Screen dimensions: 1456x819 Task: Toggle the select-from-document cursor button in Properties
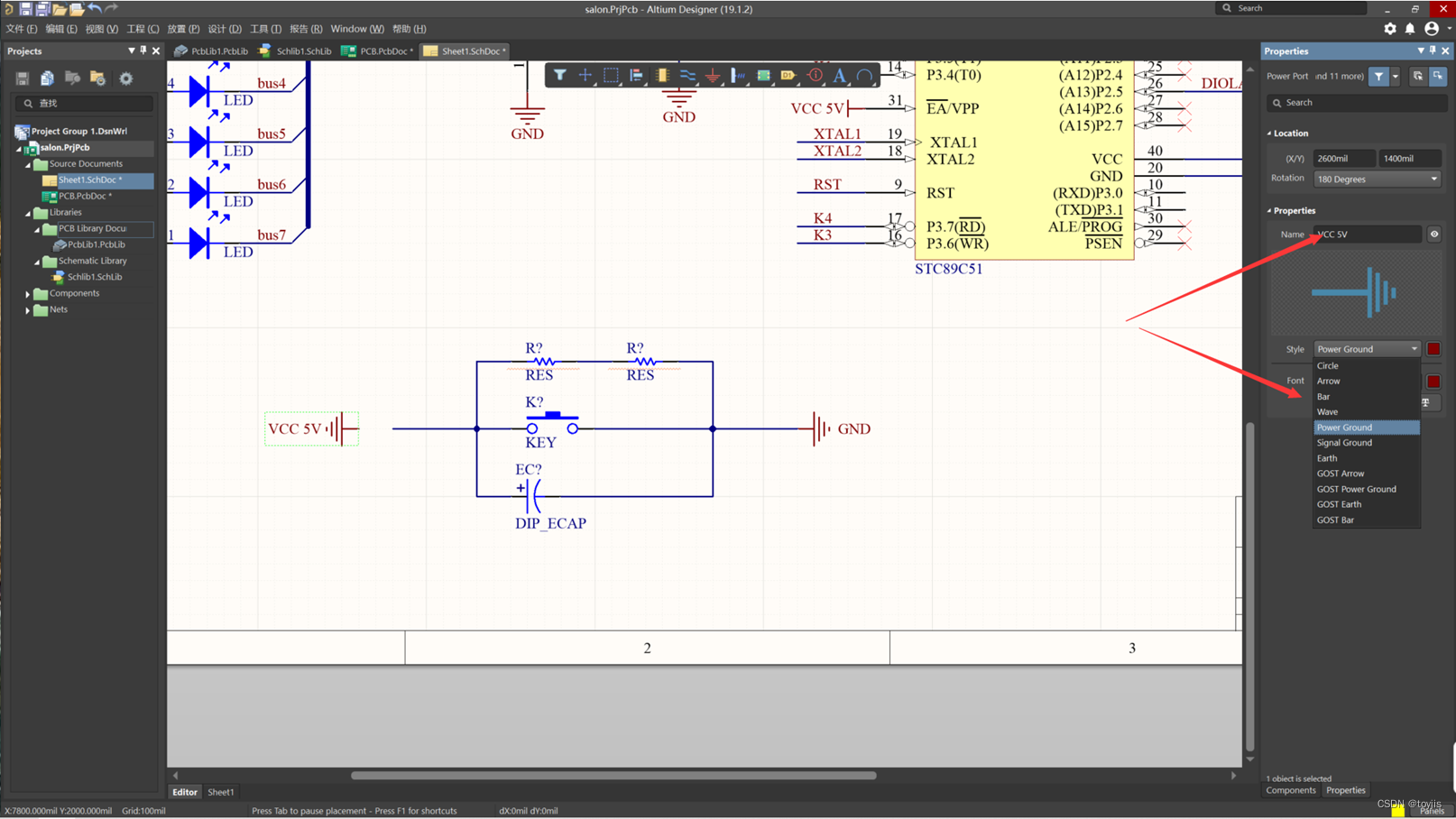(x=1438, y=77)
